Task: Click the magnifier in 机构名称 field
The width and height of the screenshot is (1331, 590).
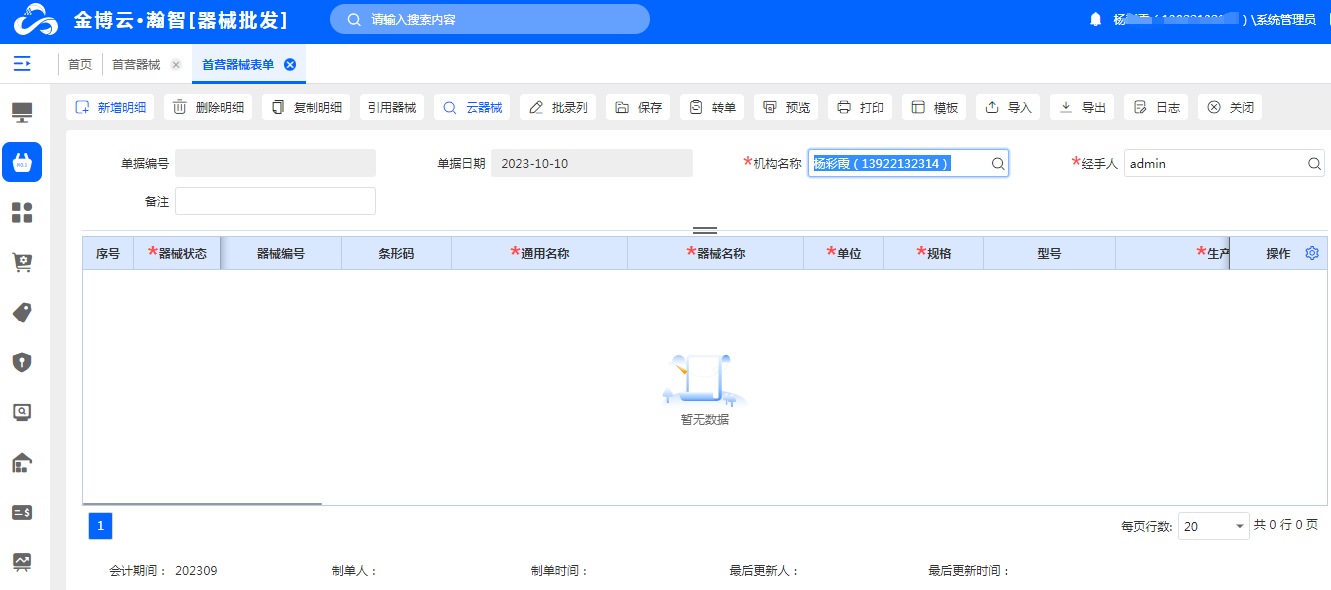Action: 997,164
